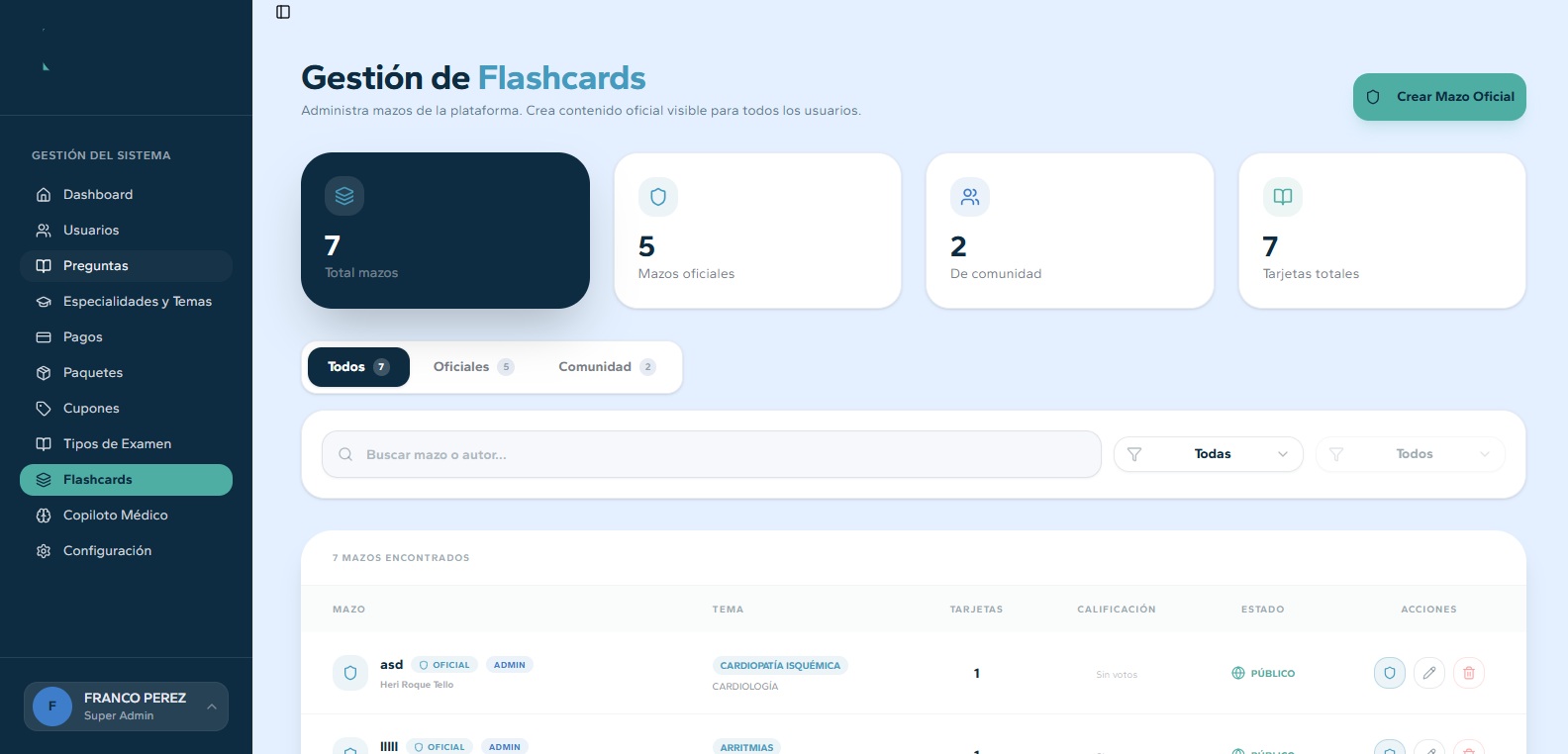Click the Paquetes box icon

pyautogui.click(x=44, y=373)
